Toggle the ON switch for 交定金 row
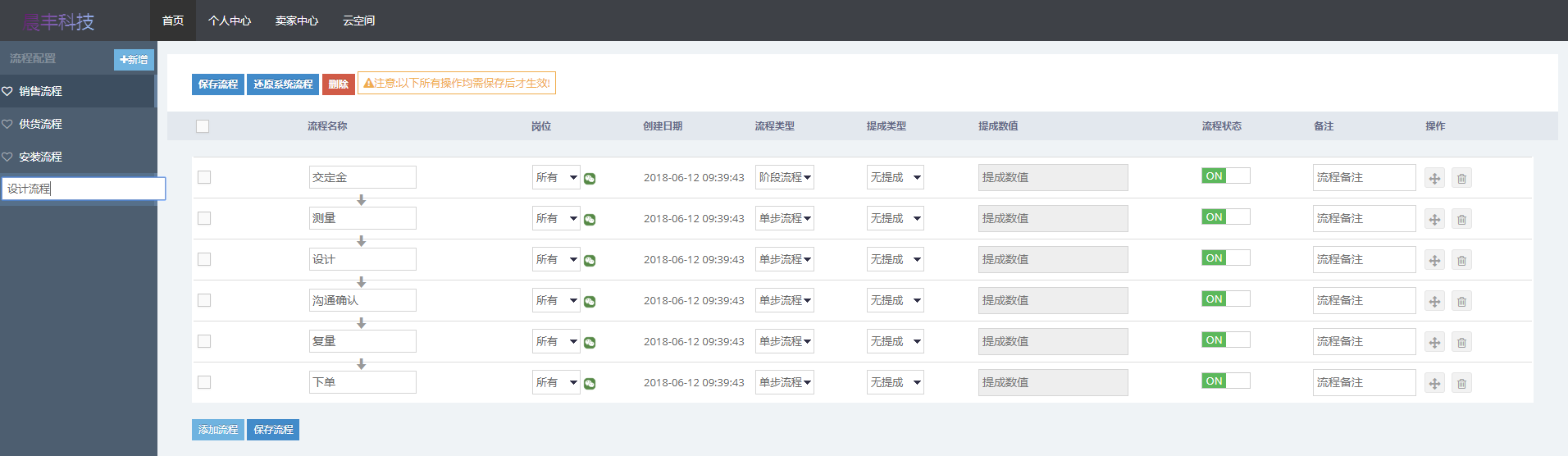1568x456 pixels. click(1226, 176)
